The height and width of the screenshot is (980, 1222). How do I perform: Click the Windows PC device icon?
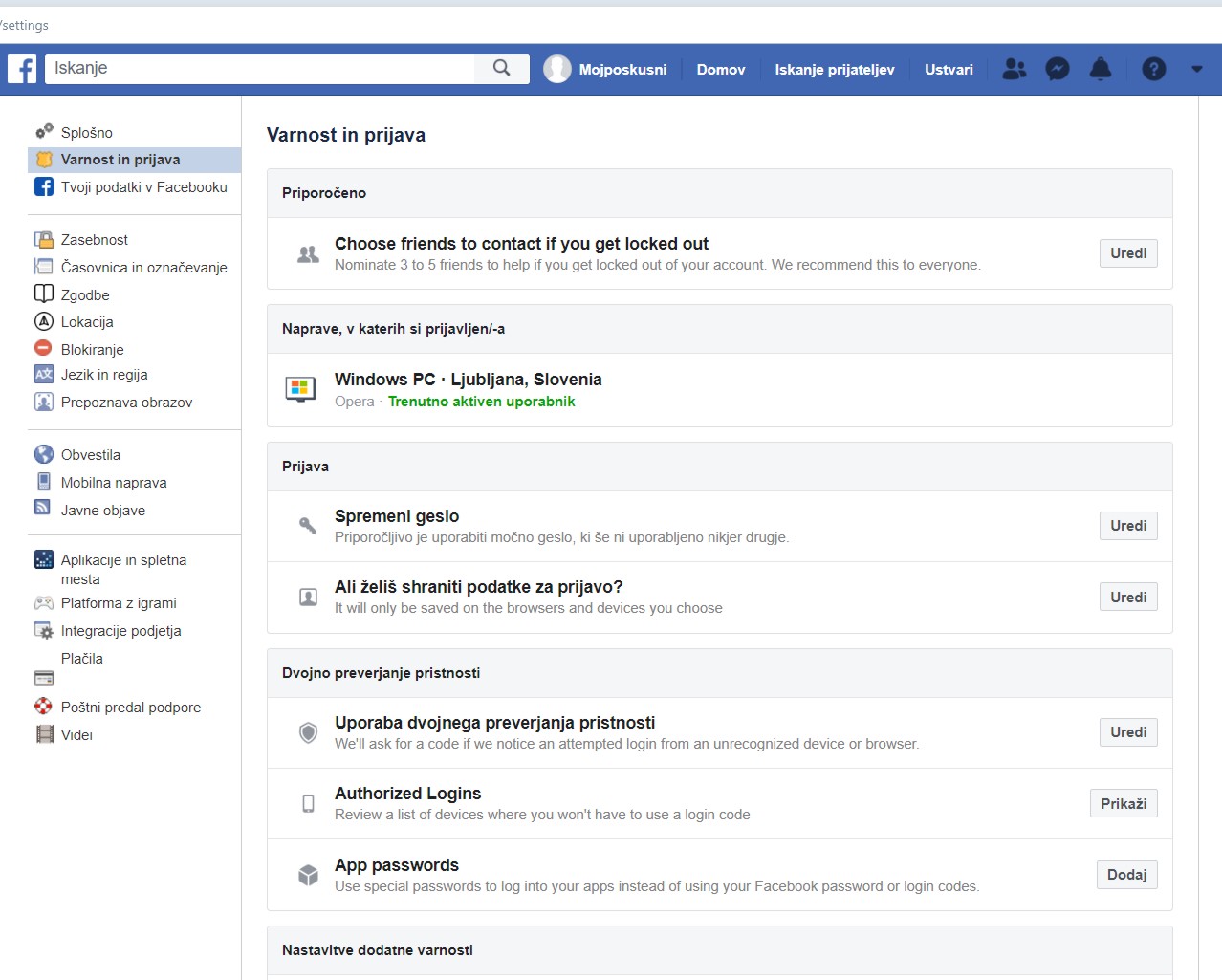tap(300, 389)
